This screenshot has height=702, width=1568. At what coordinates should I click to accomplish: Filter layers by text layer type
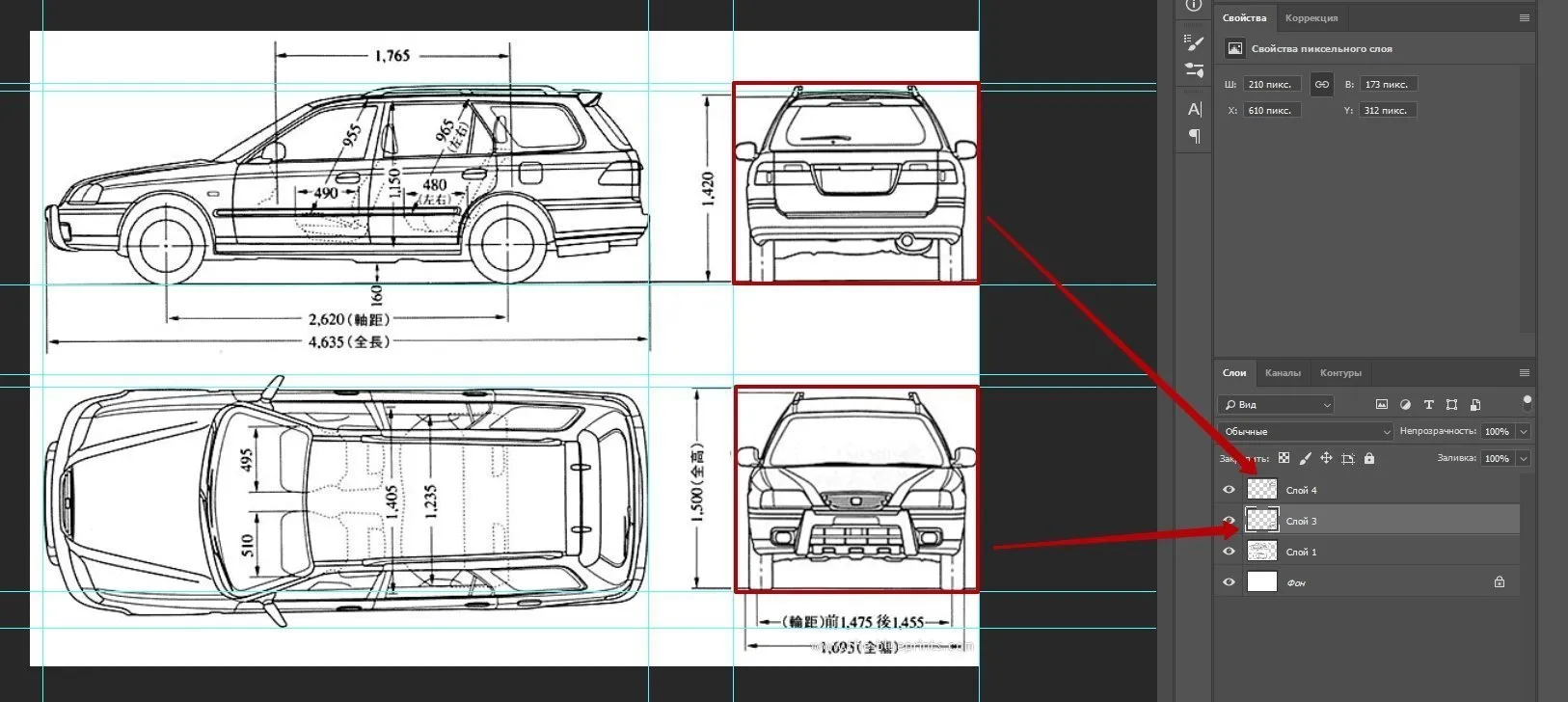[1428, 405]
